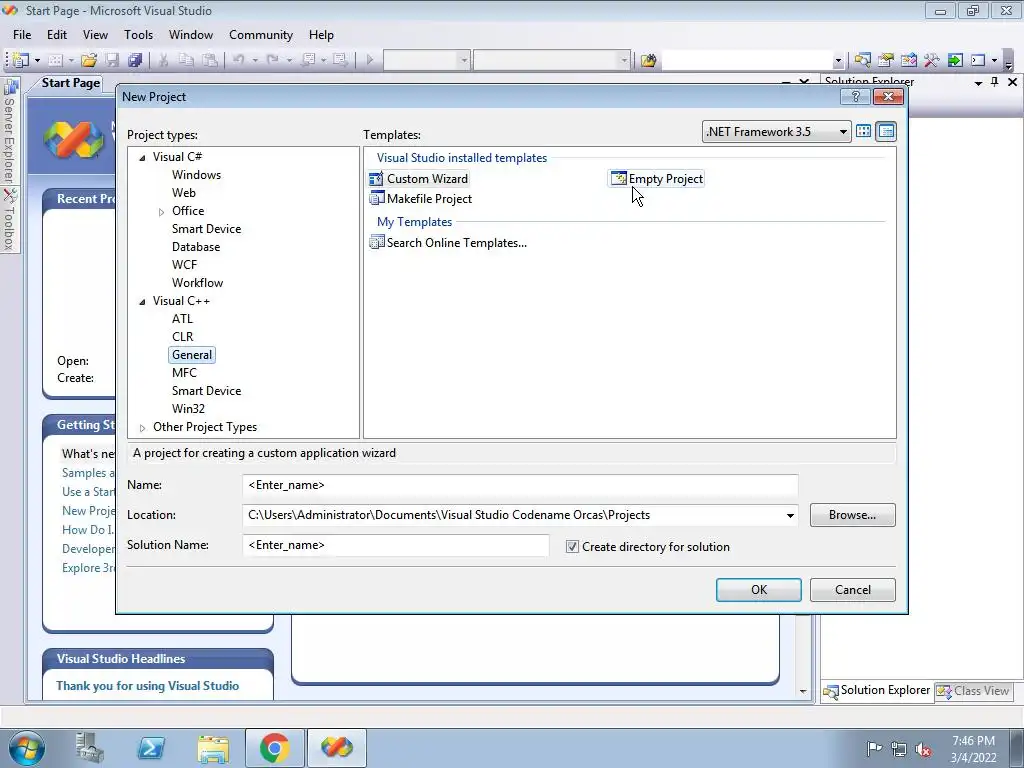Click PowerShell icon in the taskbar
The height and width of the screenshot is (768, 1024).
pos(150,748)
